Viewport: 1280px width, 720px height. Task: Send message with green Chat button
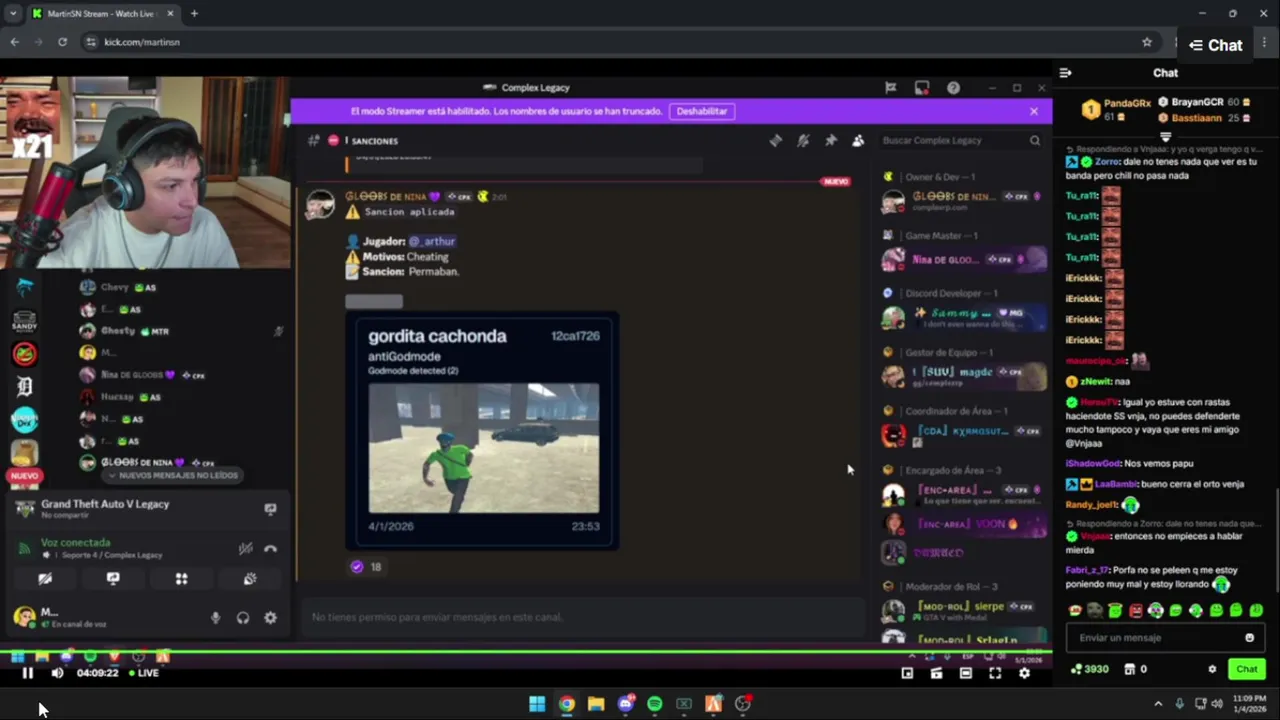[1247, 669]
